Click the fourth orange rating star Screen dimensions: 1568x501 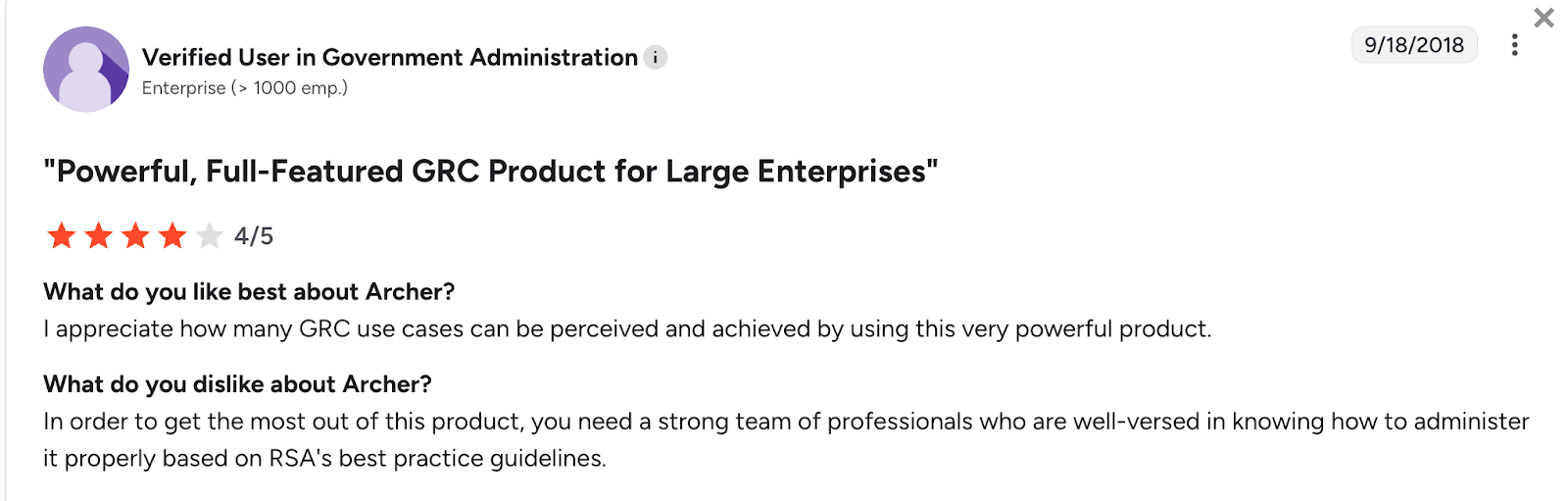coord(172,235)
